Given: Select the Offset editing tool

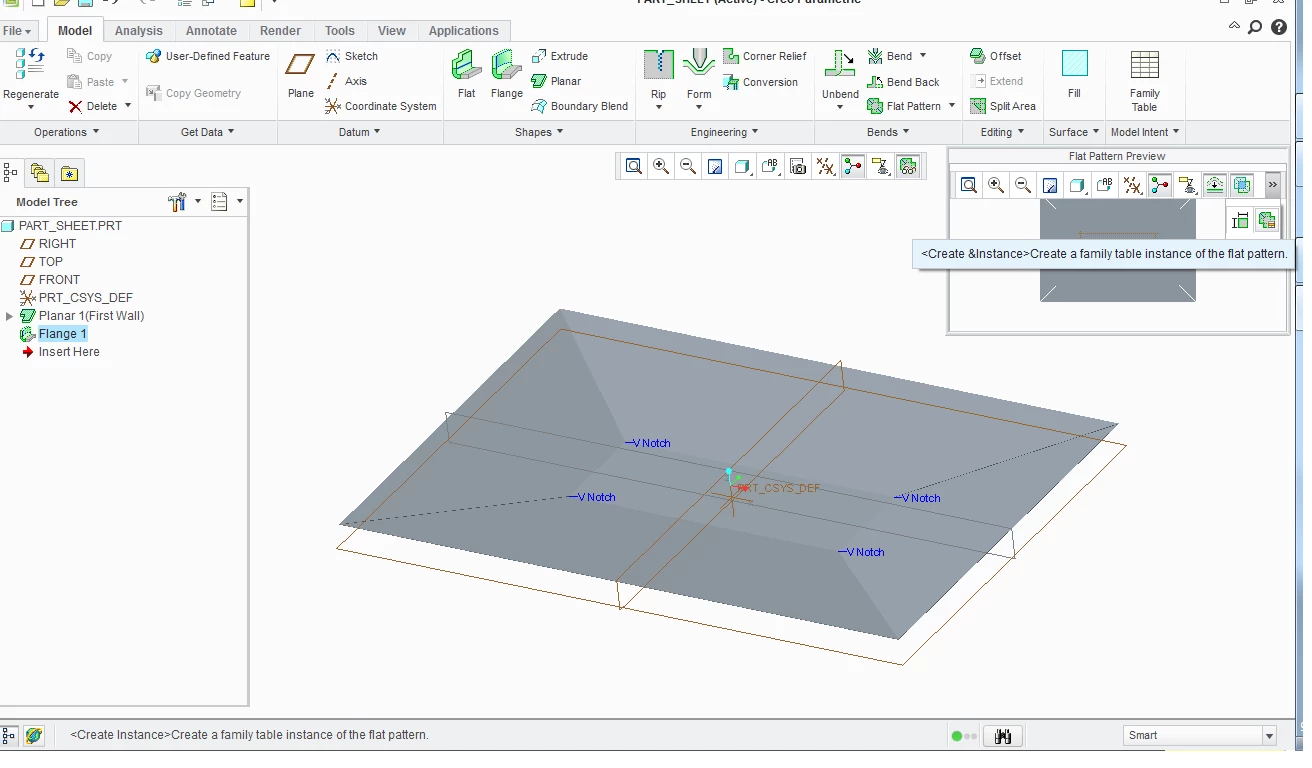Looking at the screenshot, I should click(x=995, y=56).
